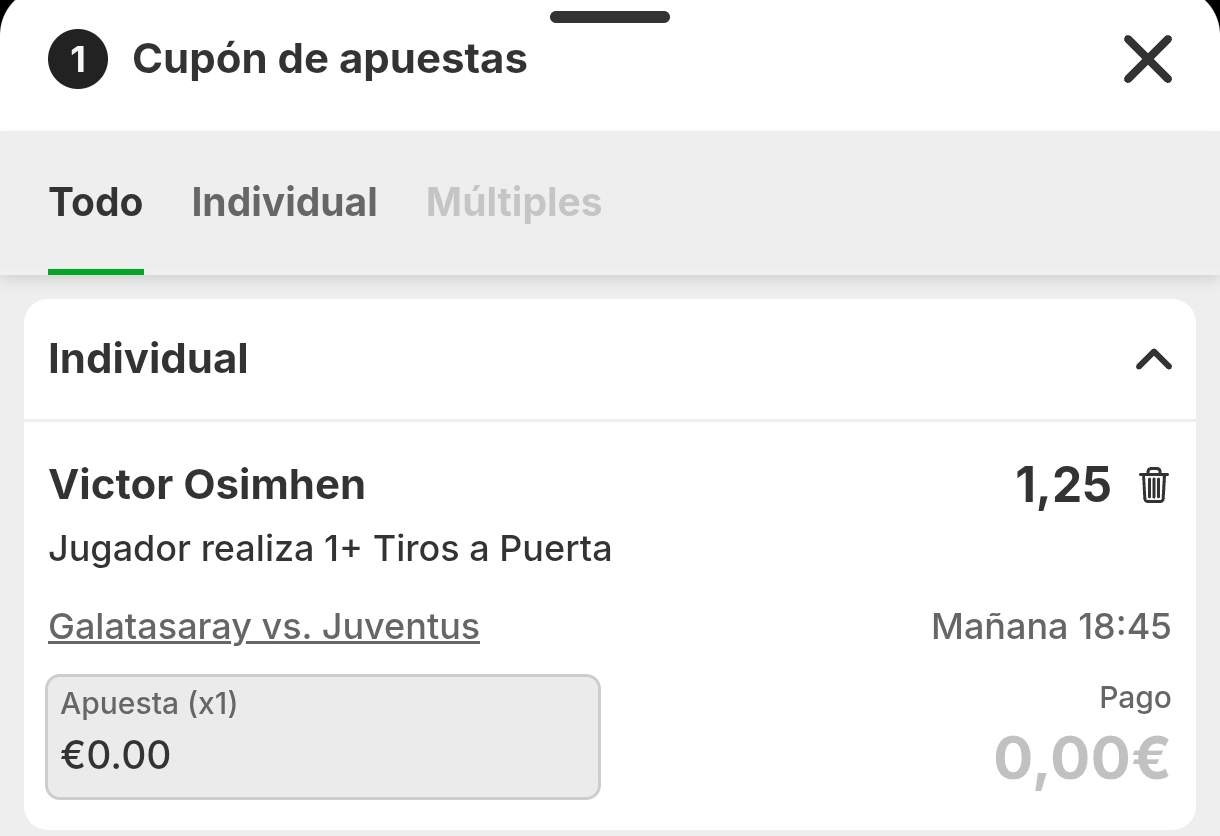Click the Pago payout amount 0,00€
Viewport: 1220px width, 836px height.
[x=1081, y=757]
